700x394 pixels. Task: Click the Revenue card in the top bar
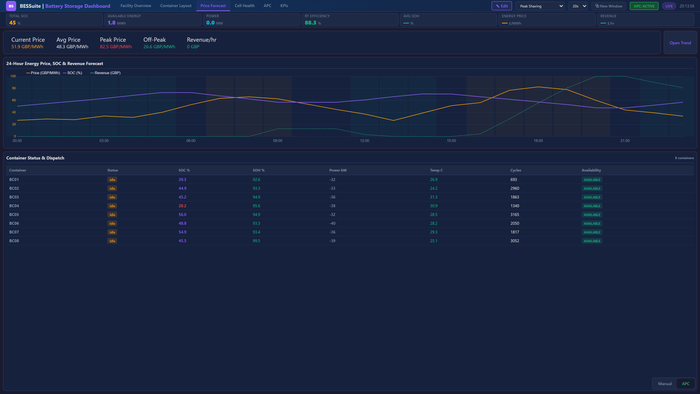(646, 20)
